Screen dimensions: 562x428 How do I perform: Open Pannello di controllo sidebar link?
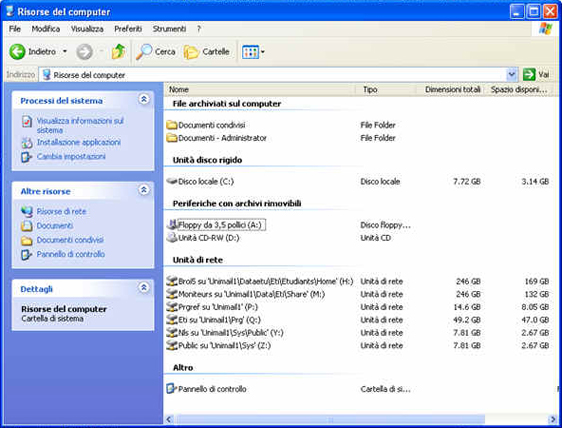point(71,254)
